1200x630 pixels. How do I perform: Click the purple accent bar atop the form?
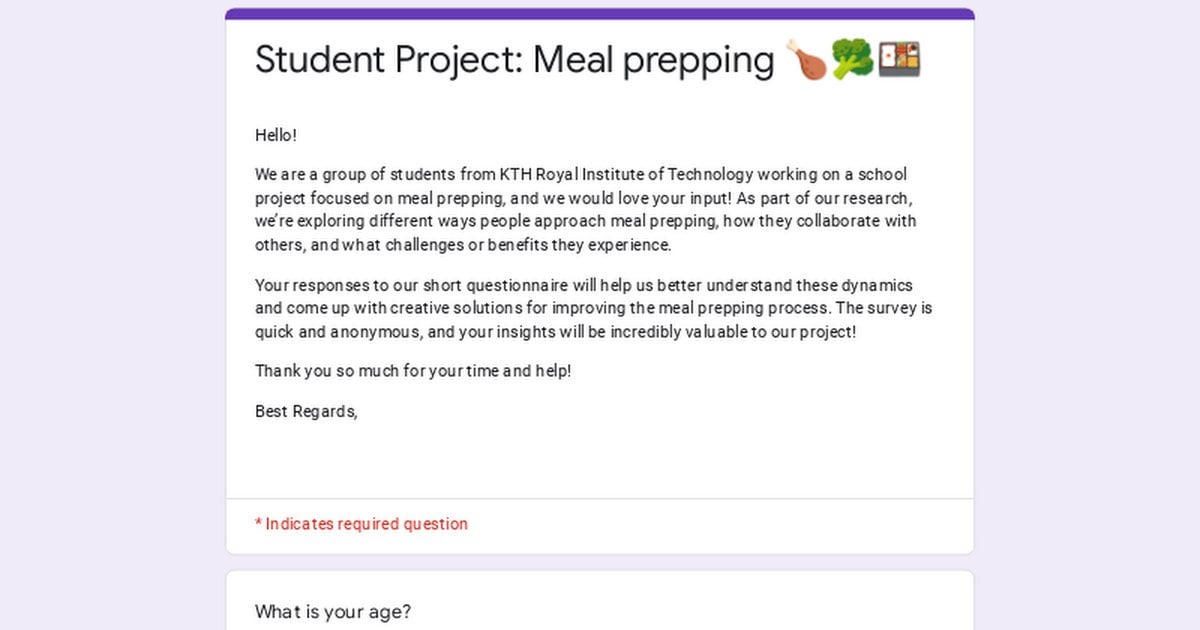pyautogui.click(x=600, y=14)
